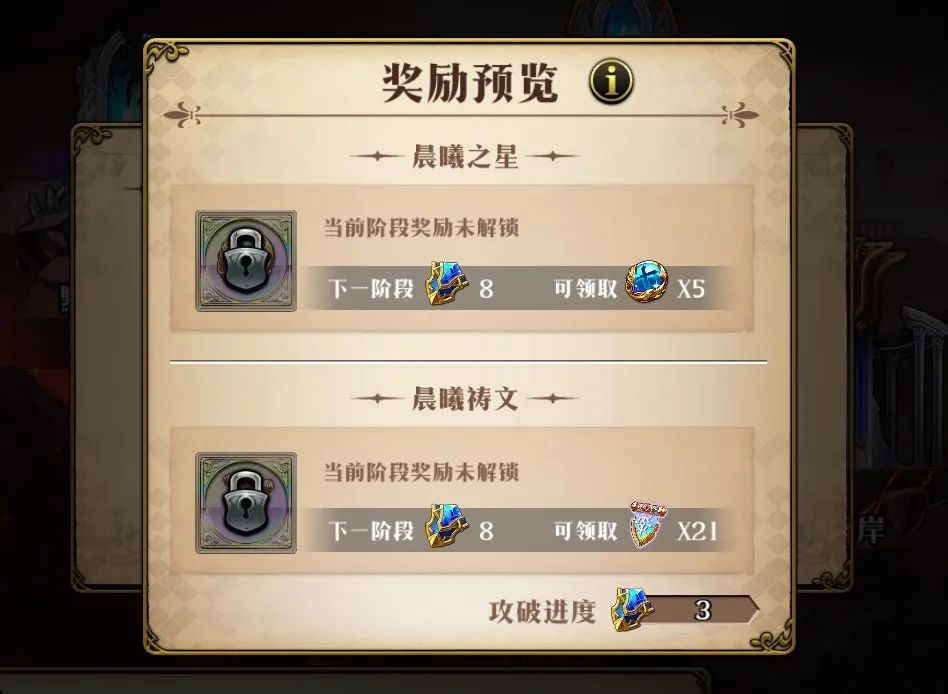Image resolution: width=948 pixels, height=694 pixels.
Task: Tap the blue star medal reward X5
Action: (647, 282)
